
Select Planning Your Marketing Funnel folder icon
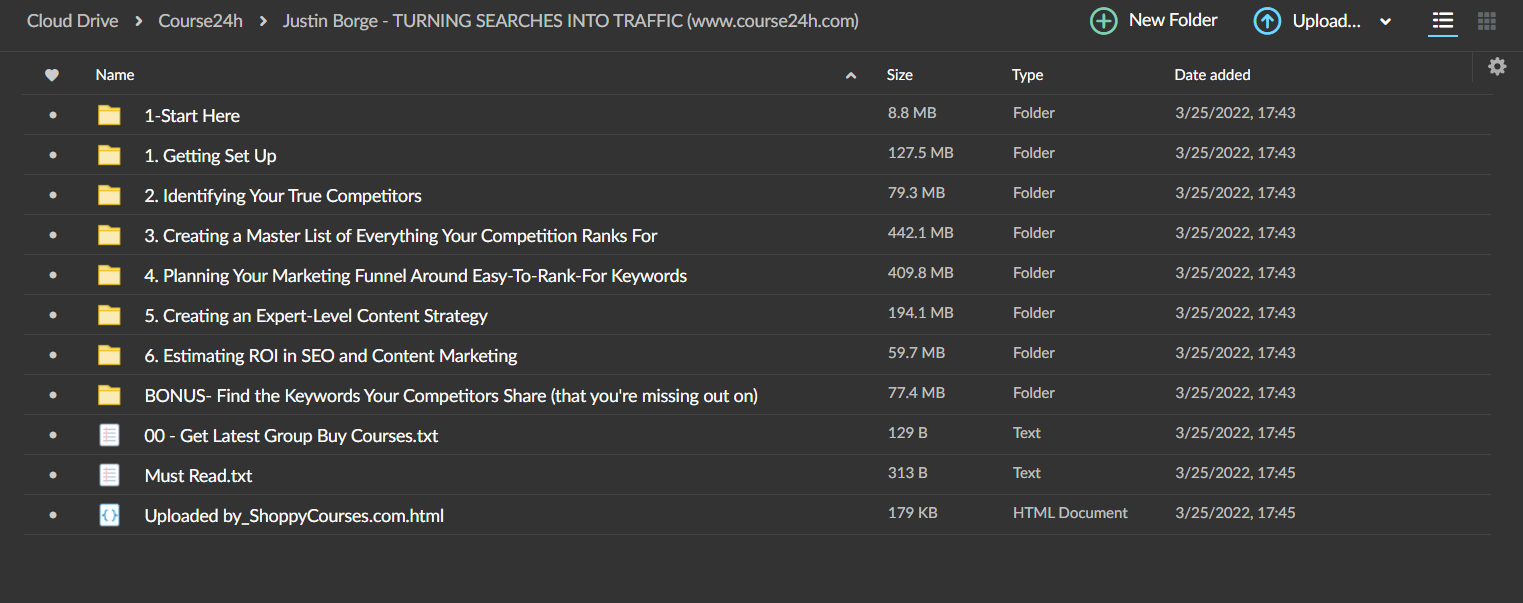[109, 275]
